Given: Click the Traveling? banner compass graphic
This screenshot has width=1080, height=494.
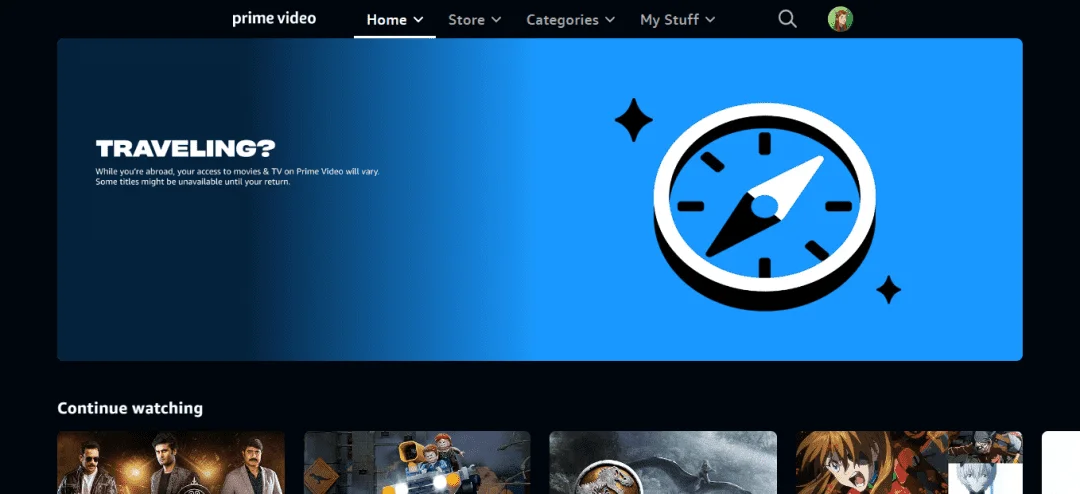Looking at the screenshot, I should point(764,207).
